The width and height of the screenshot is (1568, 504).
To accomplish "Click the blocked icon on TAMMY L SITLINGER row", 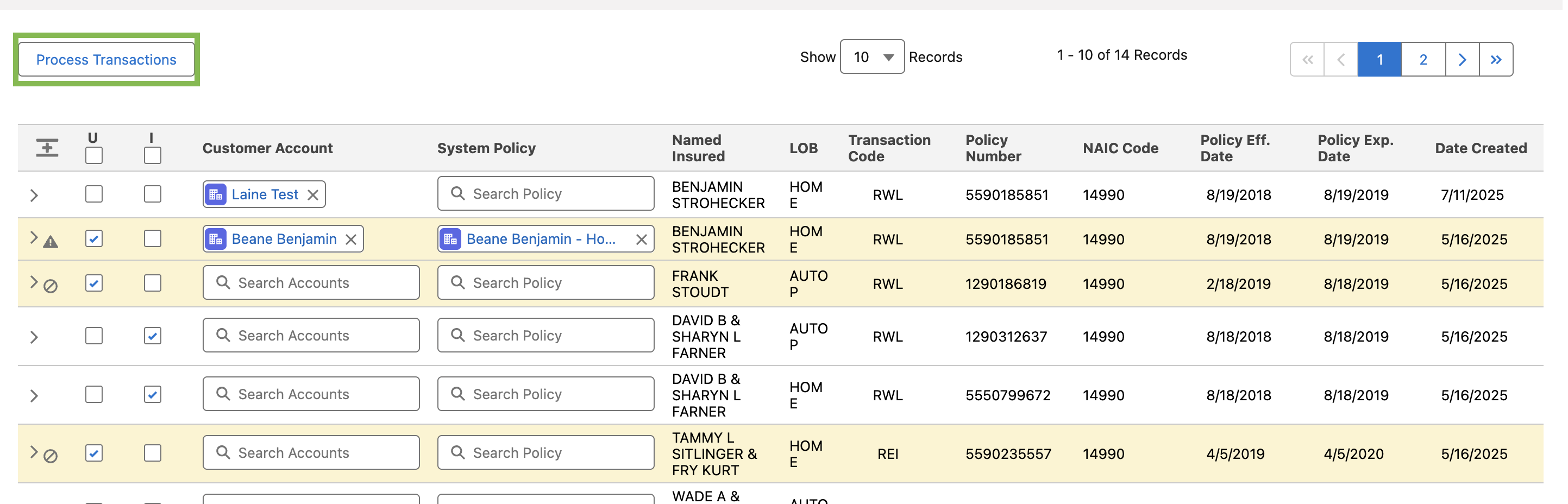I will pyautogui.click(x=51, y=457).
